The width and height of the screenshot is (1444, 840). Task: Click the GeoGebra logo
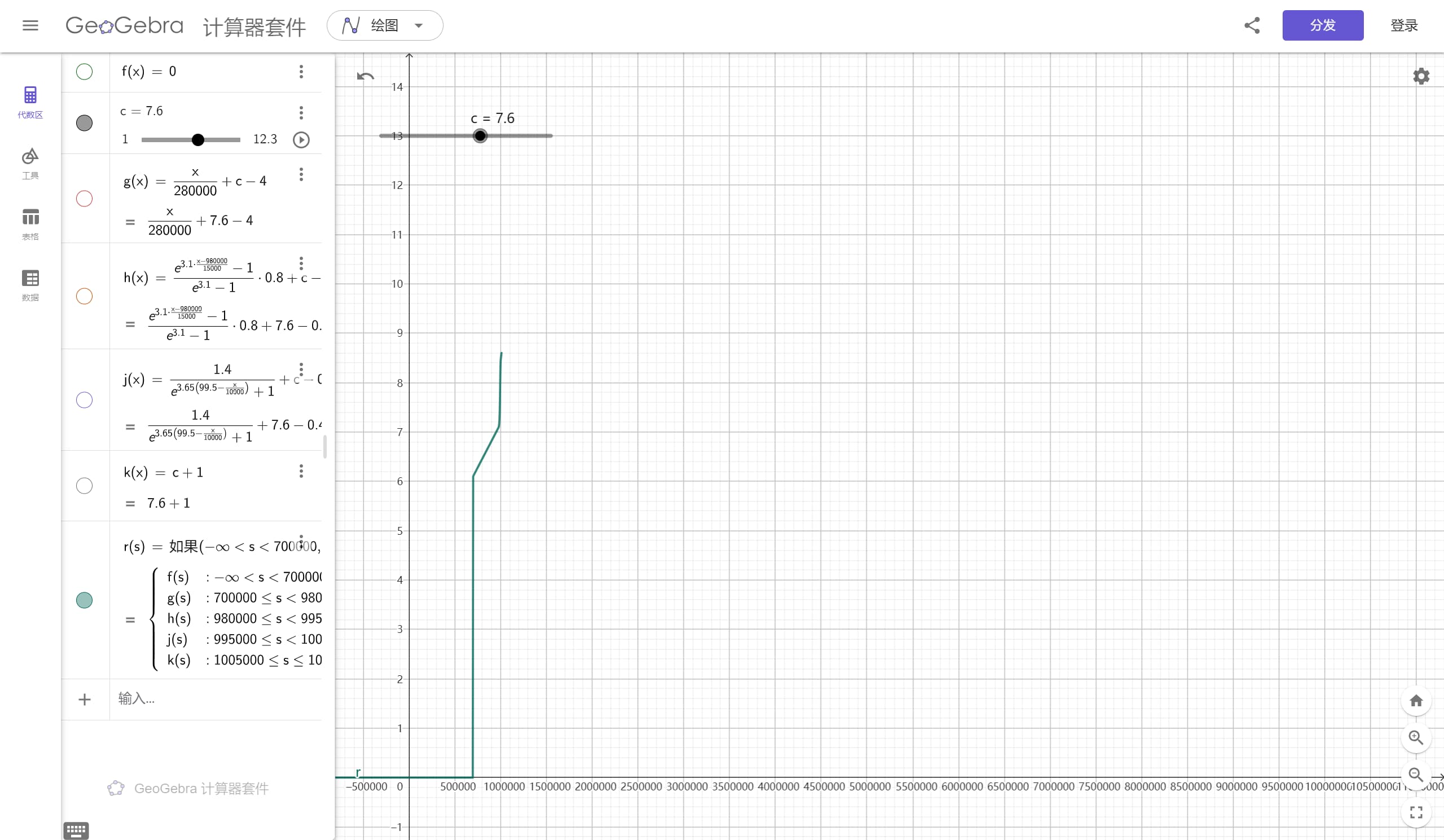click(x=124, y=25)
